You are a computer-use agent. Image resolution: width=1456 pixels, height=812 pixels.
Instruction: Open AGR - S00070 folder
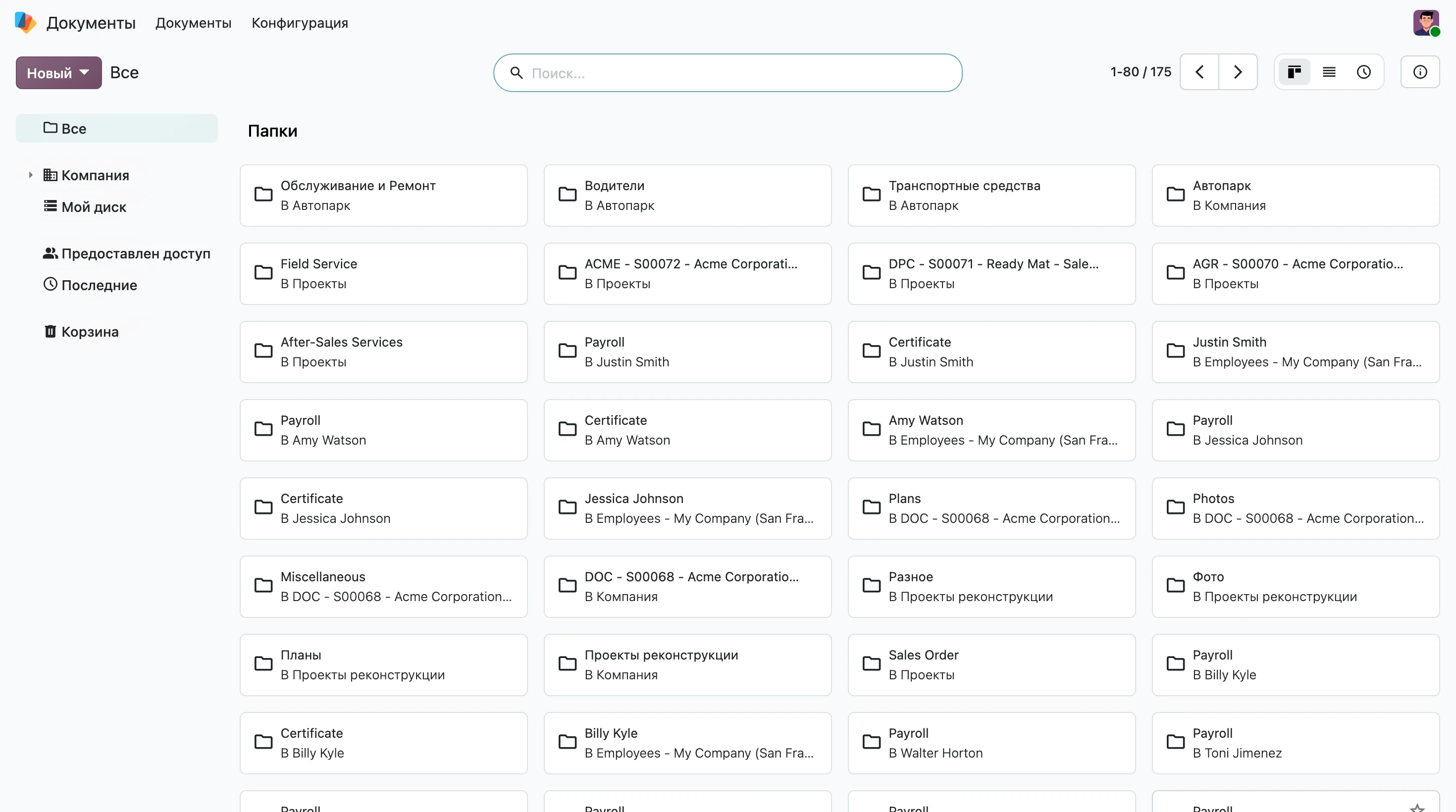1296,274
